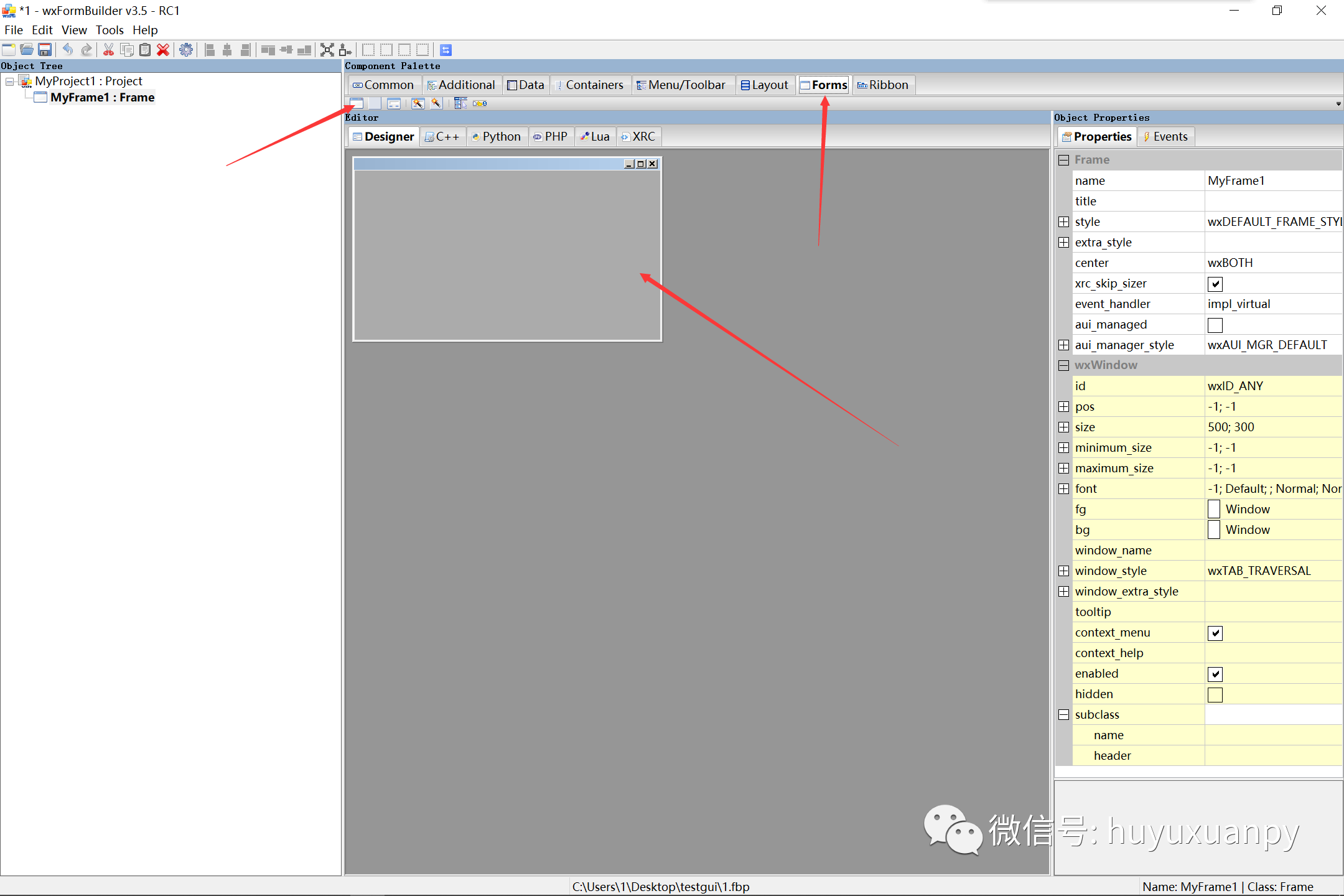Check the hidden property checkbox

1216,694
